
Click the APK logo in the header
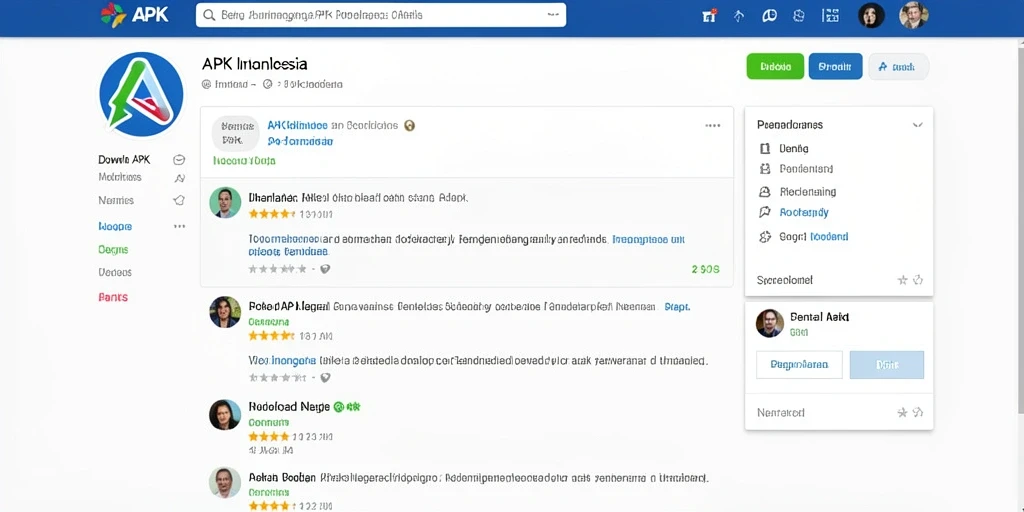click(x=133, y=14)
